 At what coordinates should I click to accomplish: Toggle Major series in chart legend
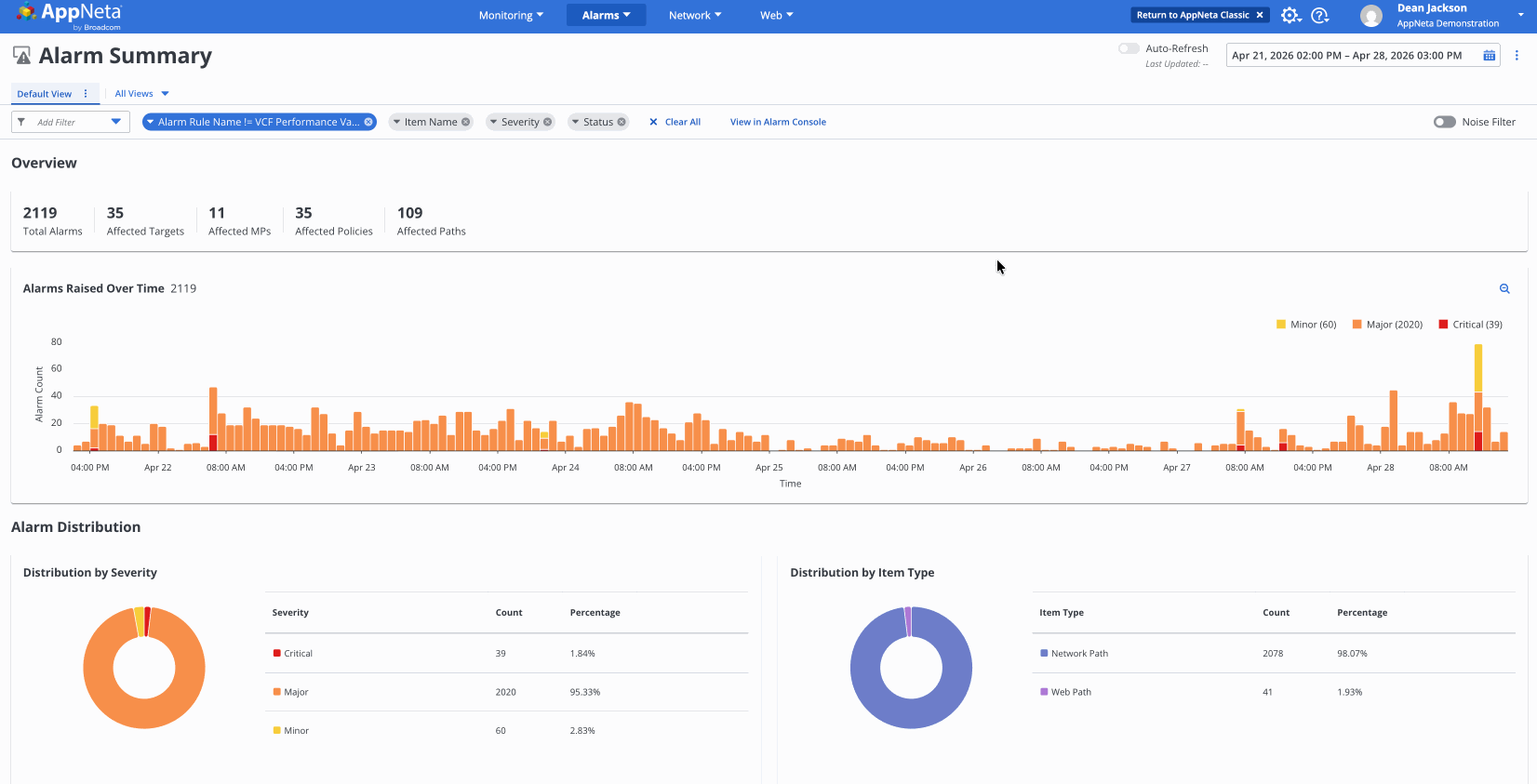pyautogui.click(x=1387, y=325)
